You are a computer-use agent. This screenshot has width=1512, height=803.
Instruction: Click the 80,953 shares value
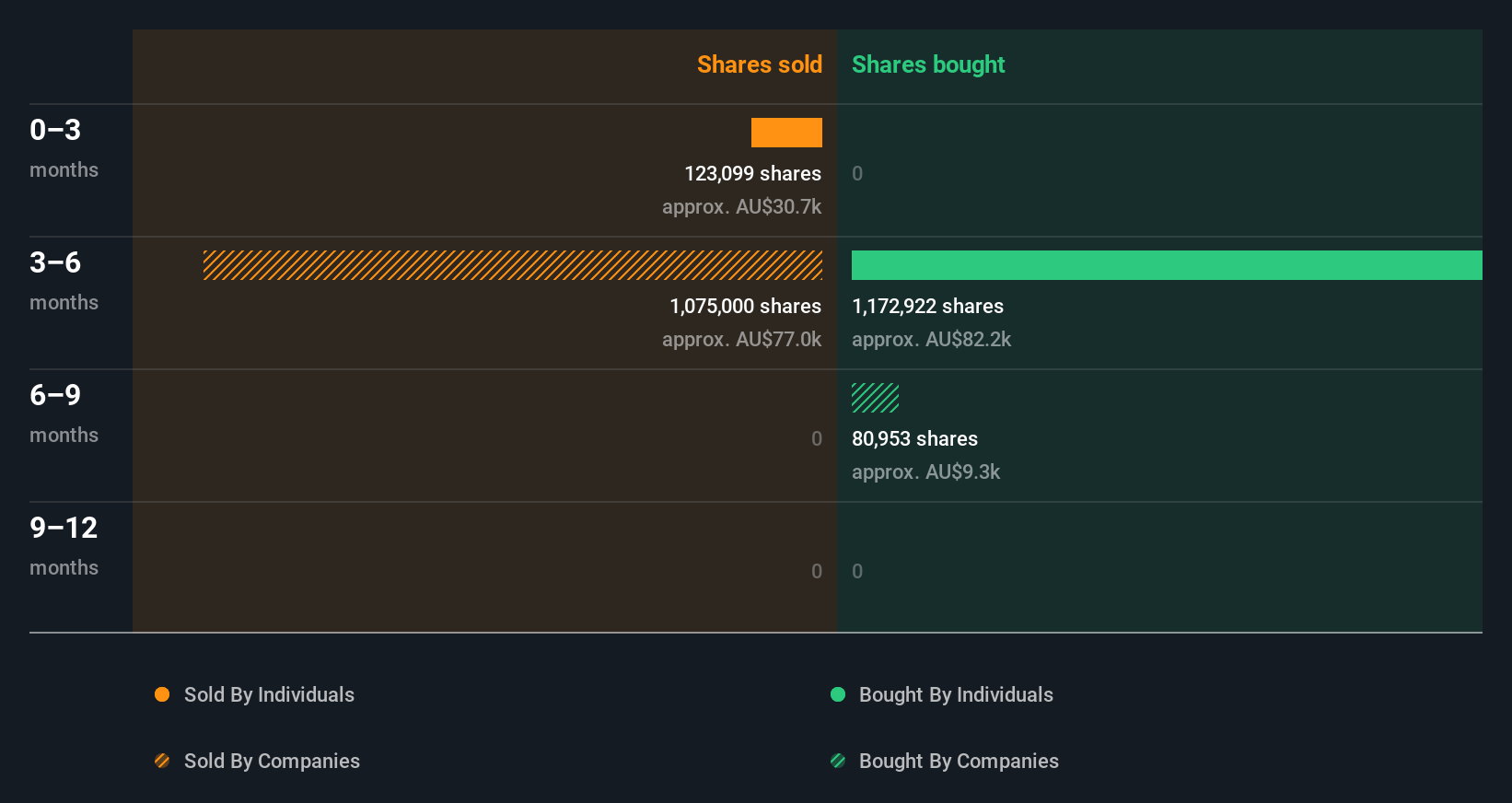pyautogui.click(x=914, y=438)
